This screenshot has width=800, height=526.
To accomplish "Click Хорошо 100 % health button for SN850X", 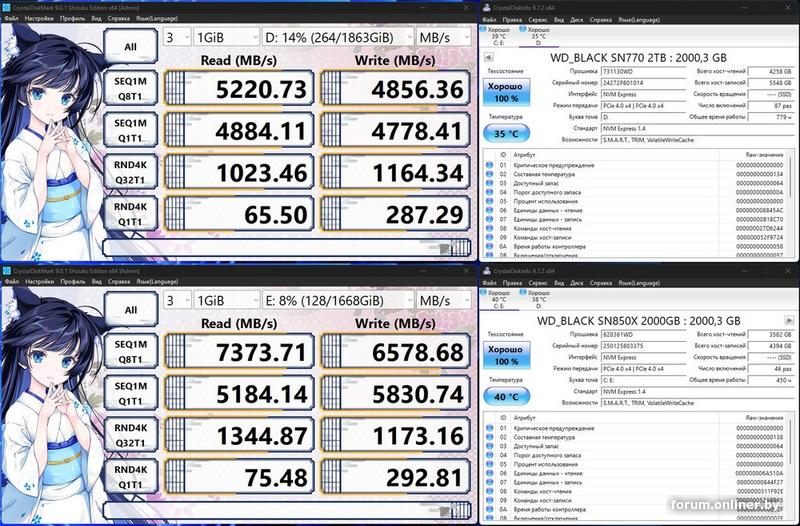I will tap(506, 355).
